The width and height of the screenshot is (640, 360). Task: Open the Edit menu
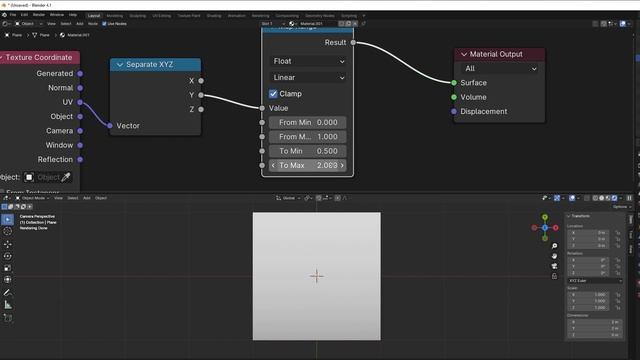pos(24,15)
